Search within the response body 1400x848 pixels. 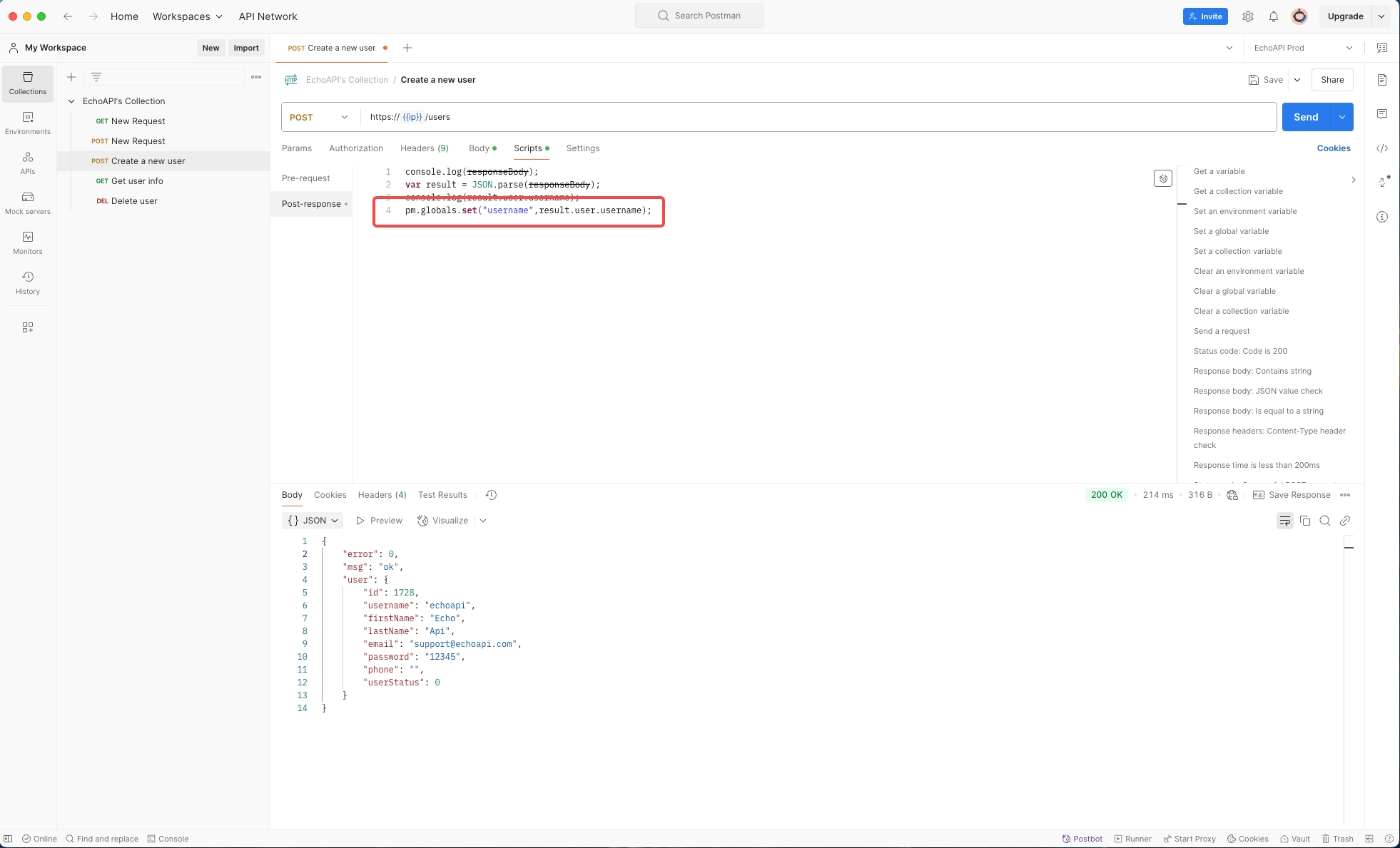pyautogui.click(x=1325, y=521)
